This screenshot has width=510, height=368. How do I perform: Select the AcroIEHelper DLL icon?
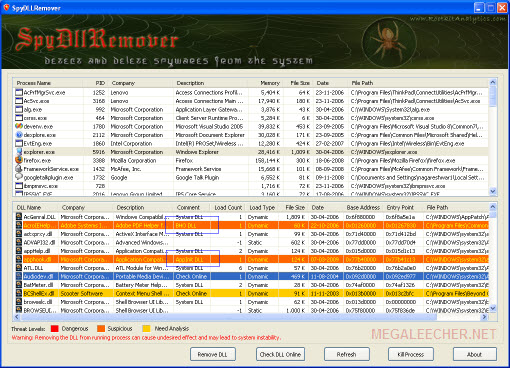(x=19, y=225)
